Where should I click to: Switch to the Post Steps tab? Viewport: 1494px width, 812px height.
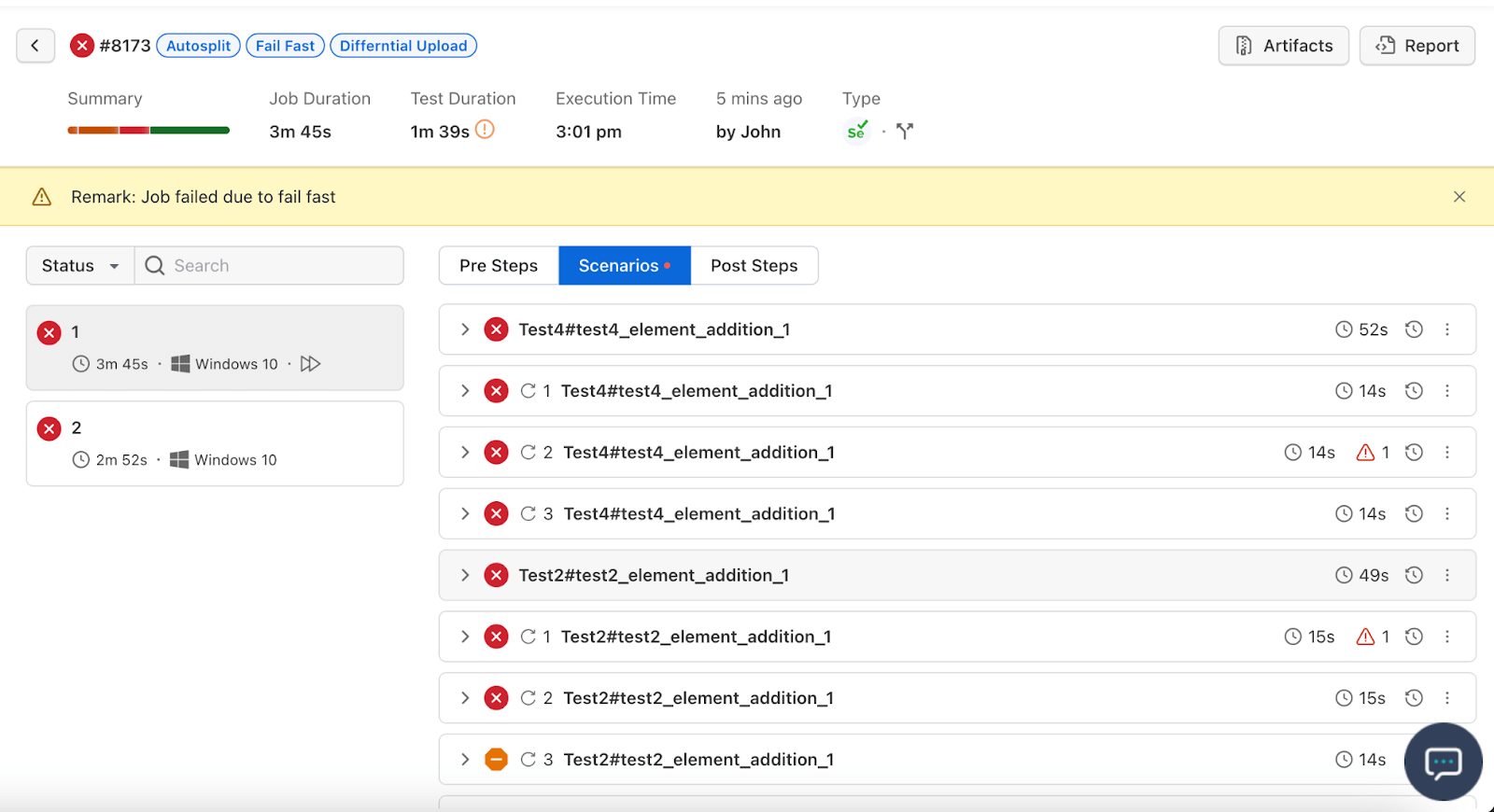click(x=754, y=266)
